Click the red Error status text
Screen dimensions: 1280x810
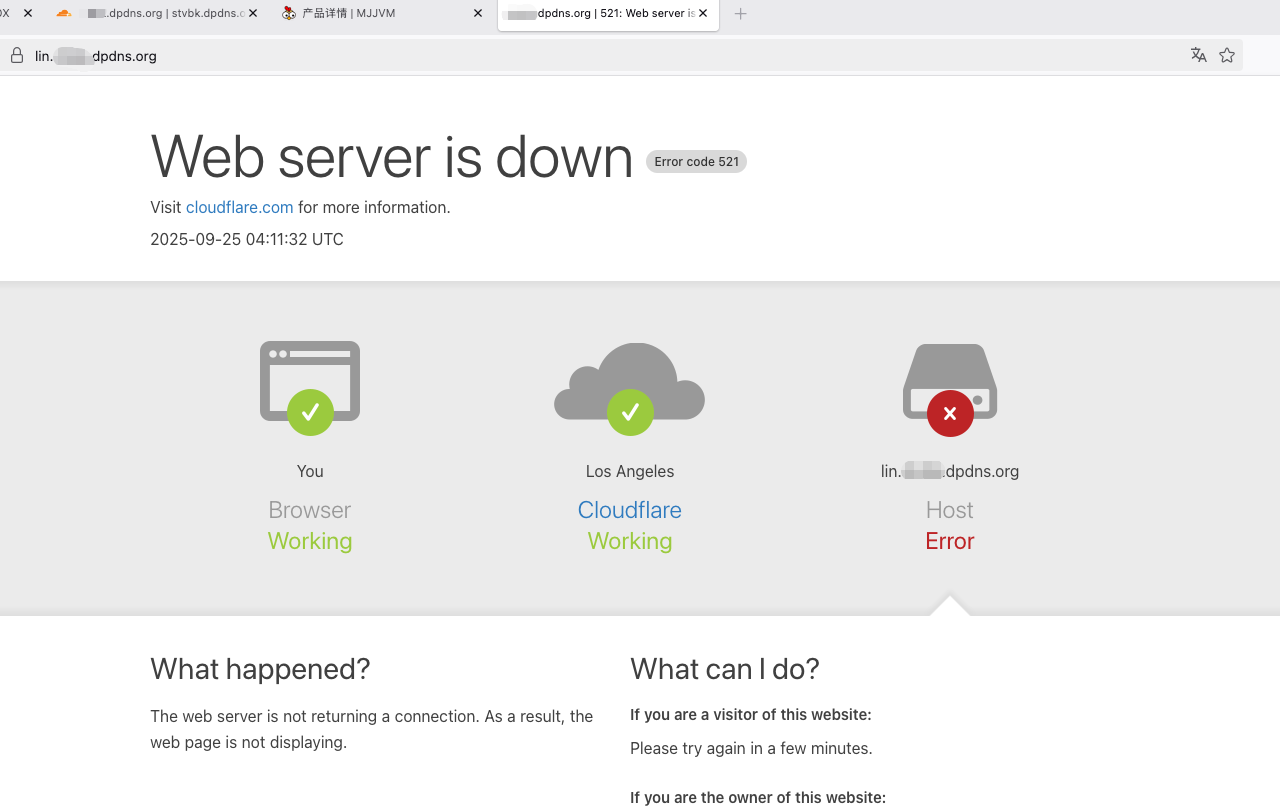point(949,541)
